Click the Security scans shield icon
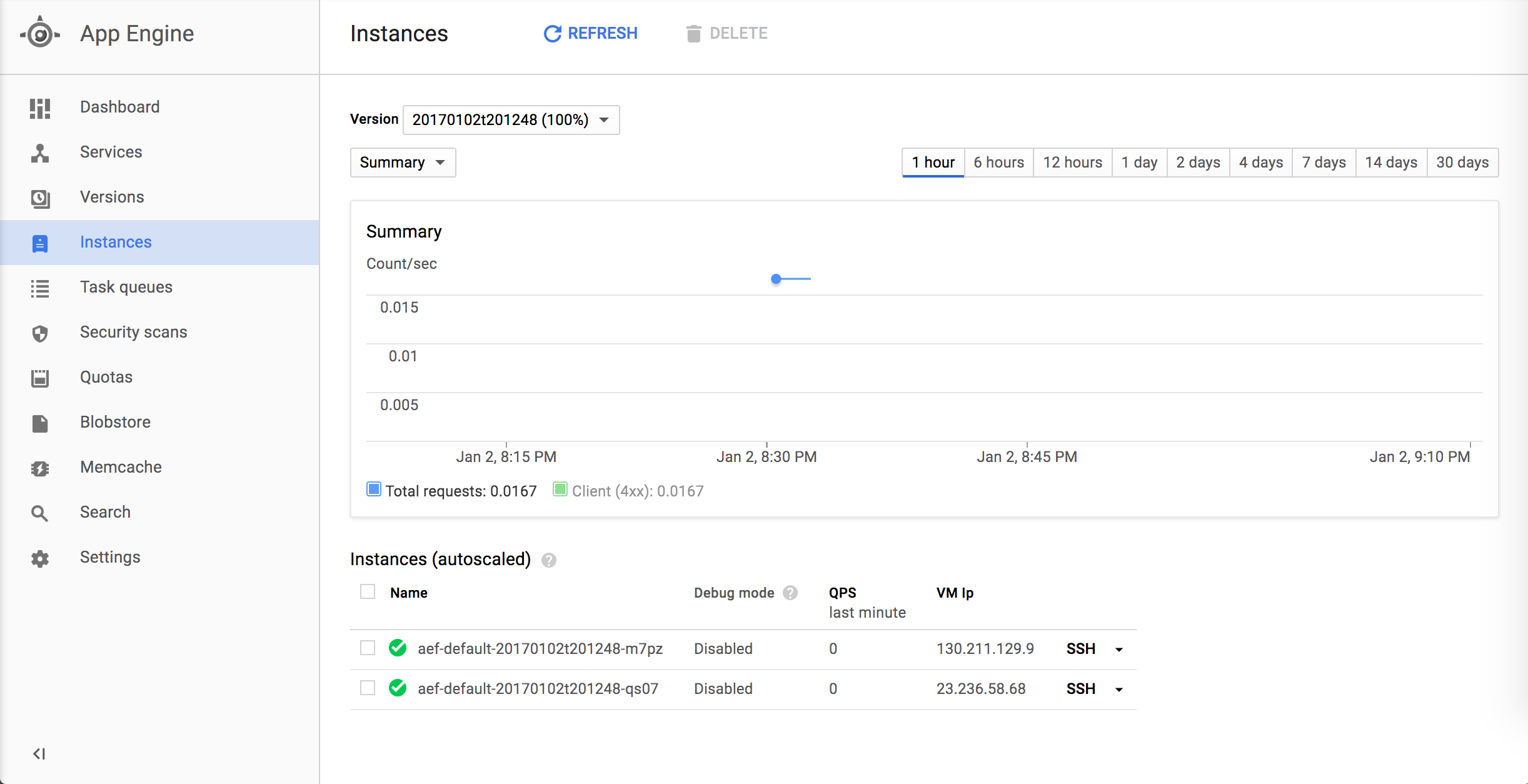 pyautogui.click(x=40, y=333)
